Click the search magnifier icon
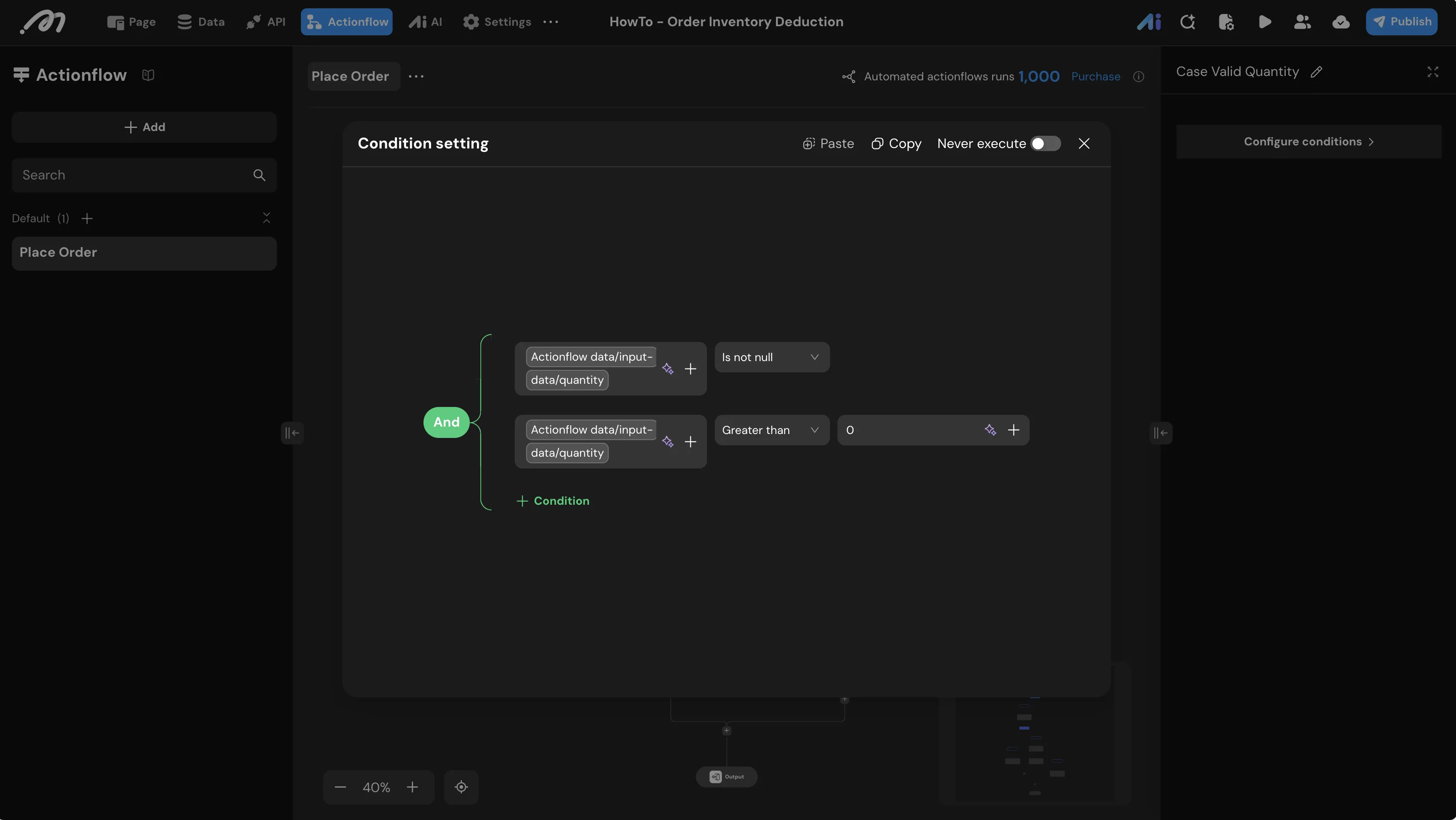 click(x=259, y=175)
